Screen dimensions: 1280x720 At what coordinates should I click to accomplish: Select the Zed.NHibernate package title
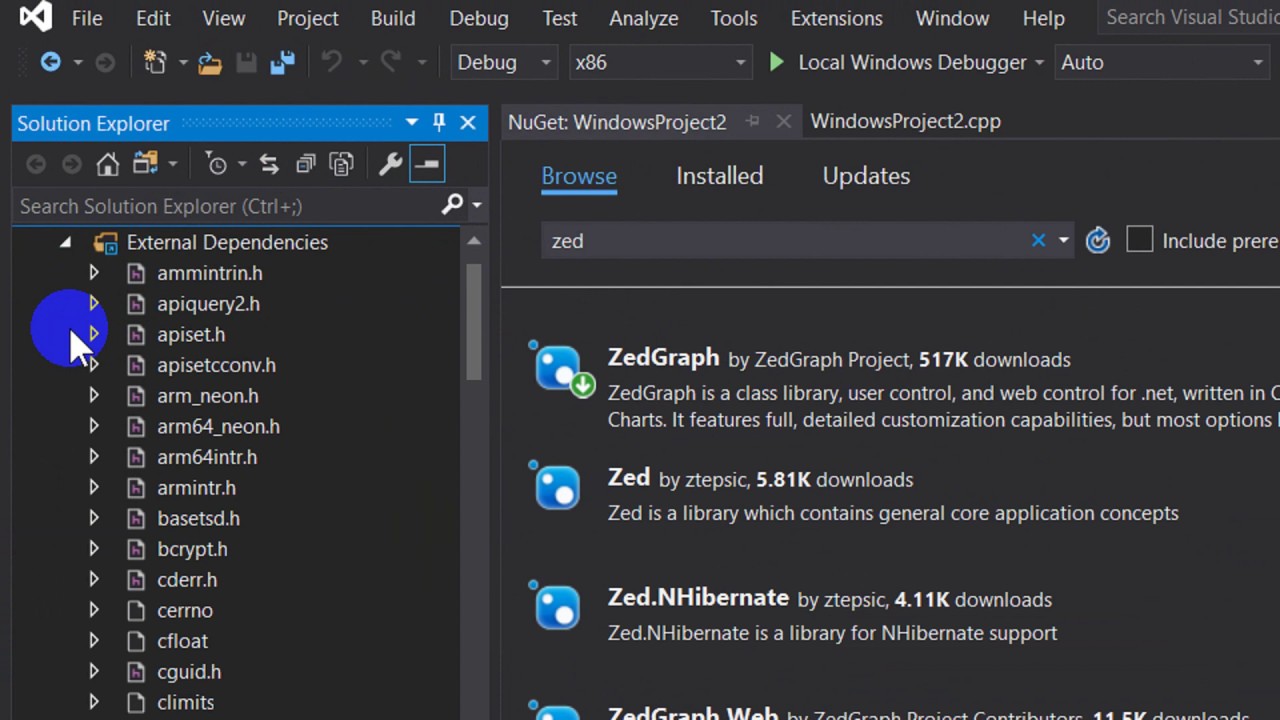pyautogui.click(x=698, y=597)
